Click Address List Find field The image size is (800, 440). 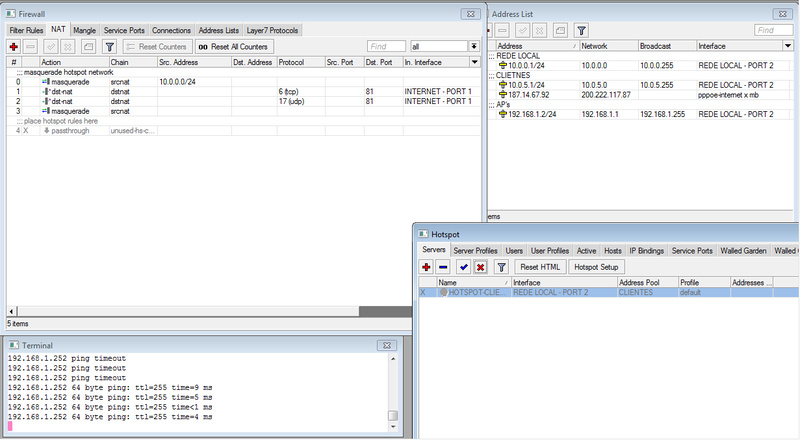[773, 30]
